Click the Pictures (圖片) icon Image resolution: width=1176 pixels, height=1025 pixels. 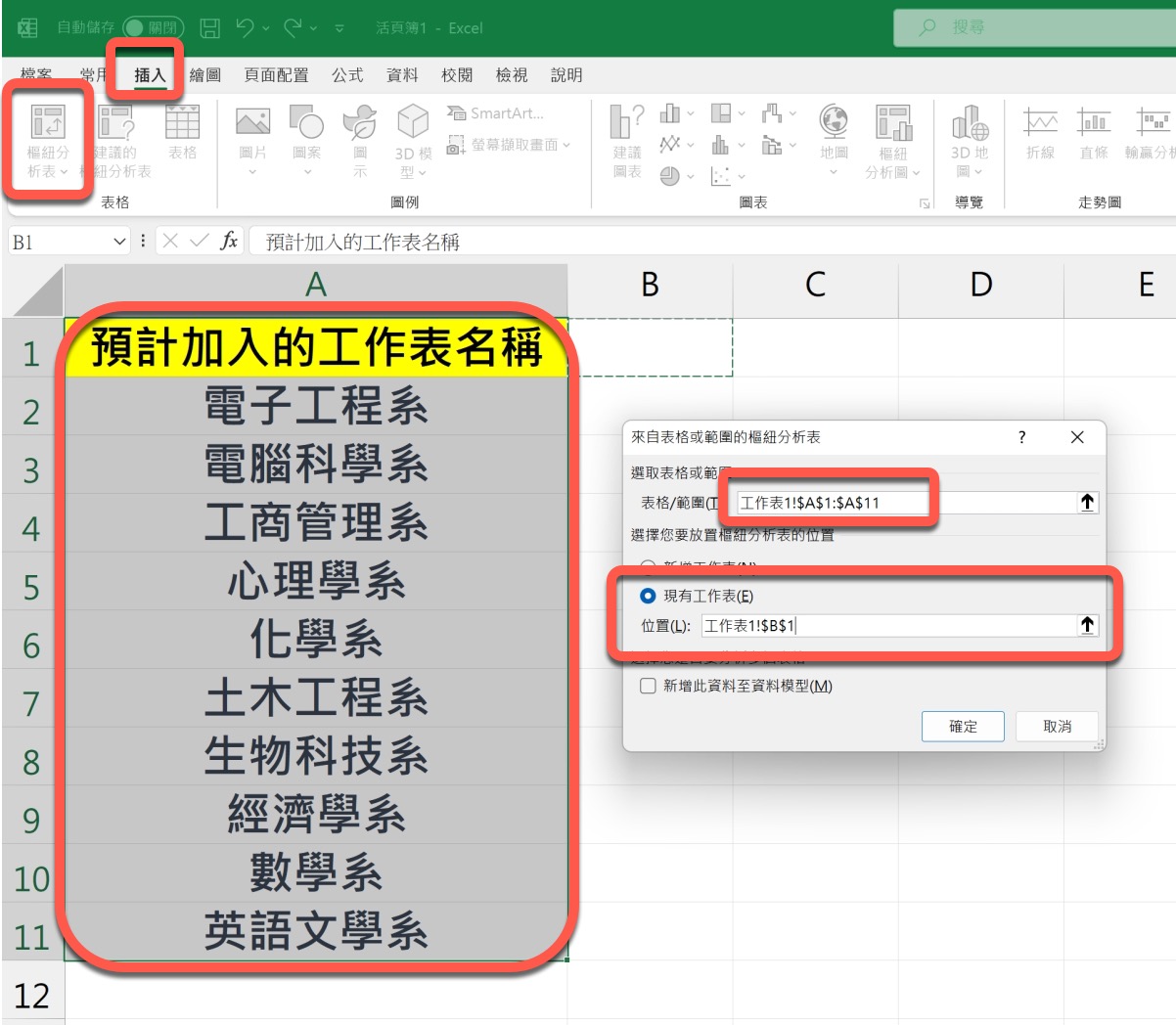click(x=252, y=125)
